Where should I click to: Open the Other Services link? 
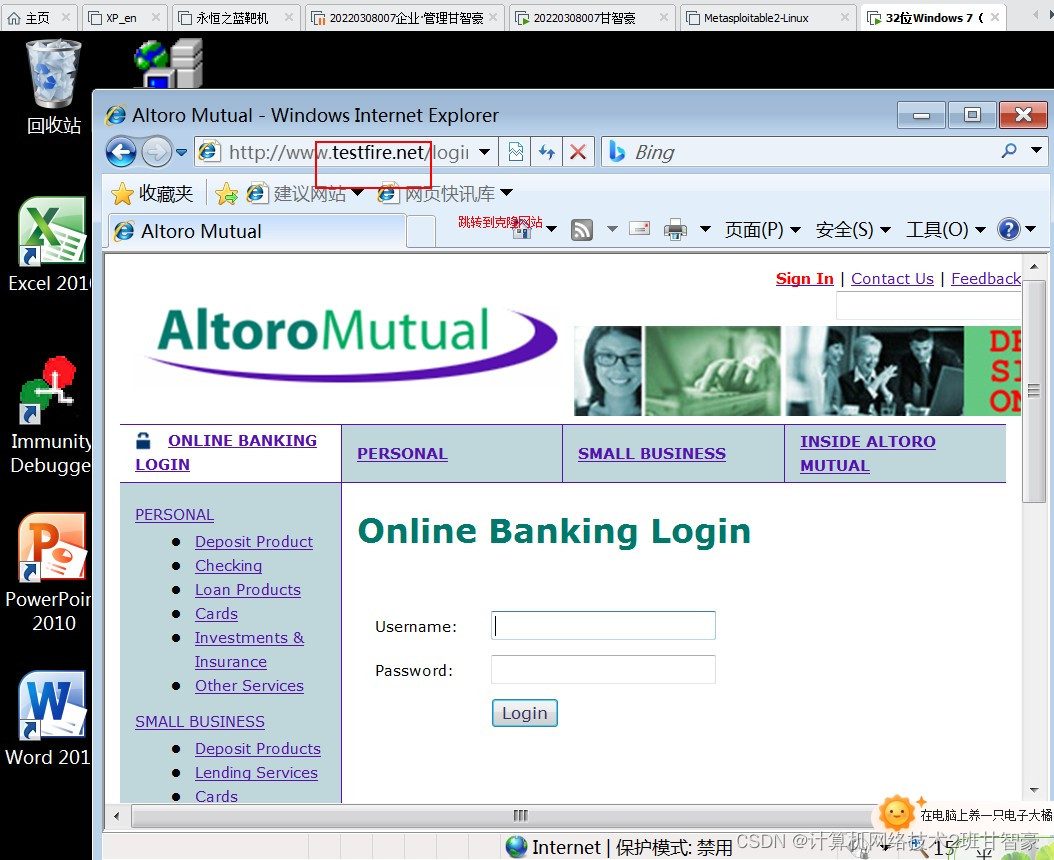pos(249,686)
